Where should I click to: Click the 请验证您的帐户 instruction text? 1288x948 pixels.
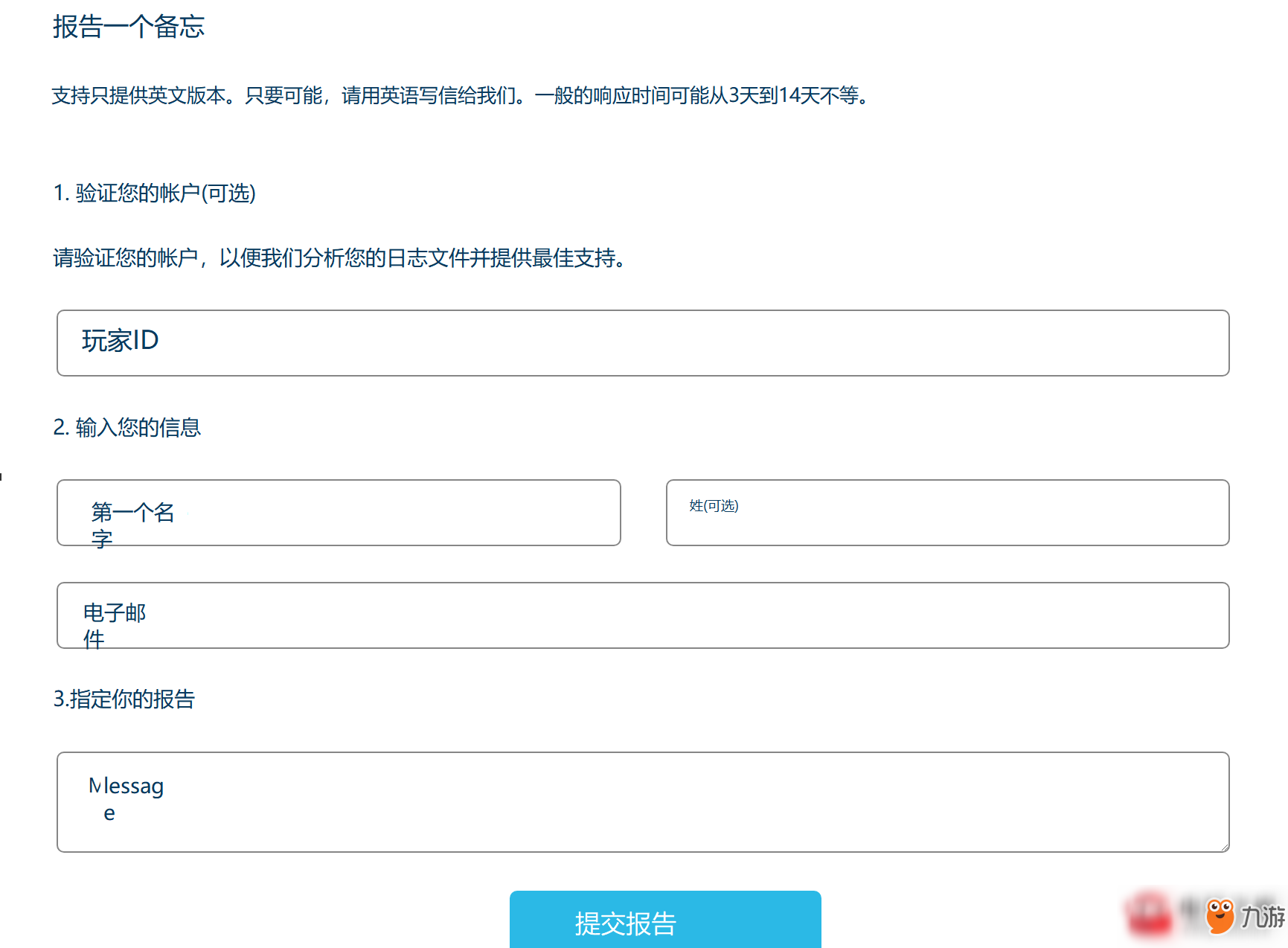click(x=340, y=258)
